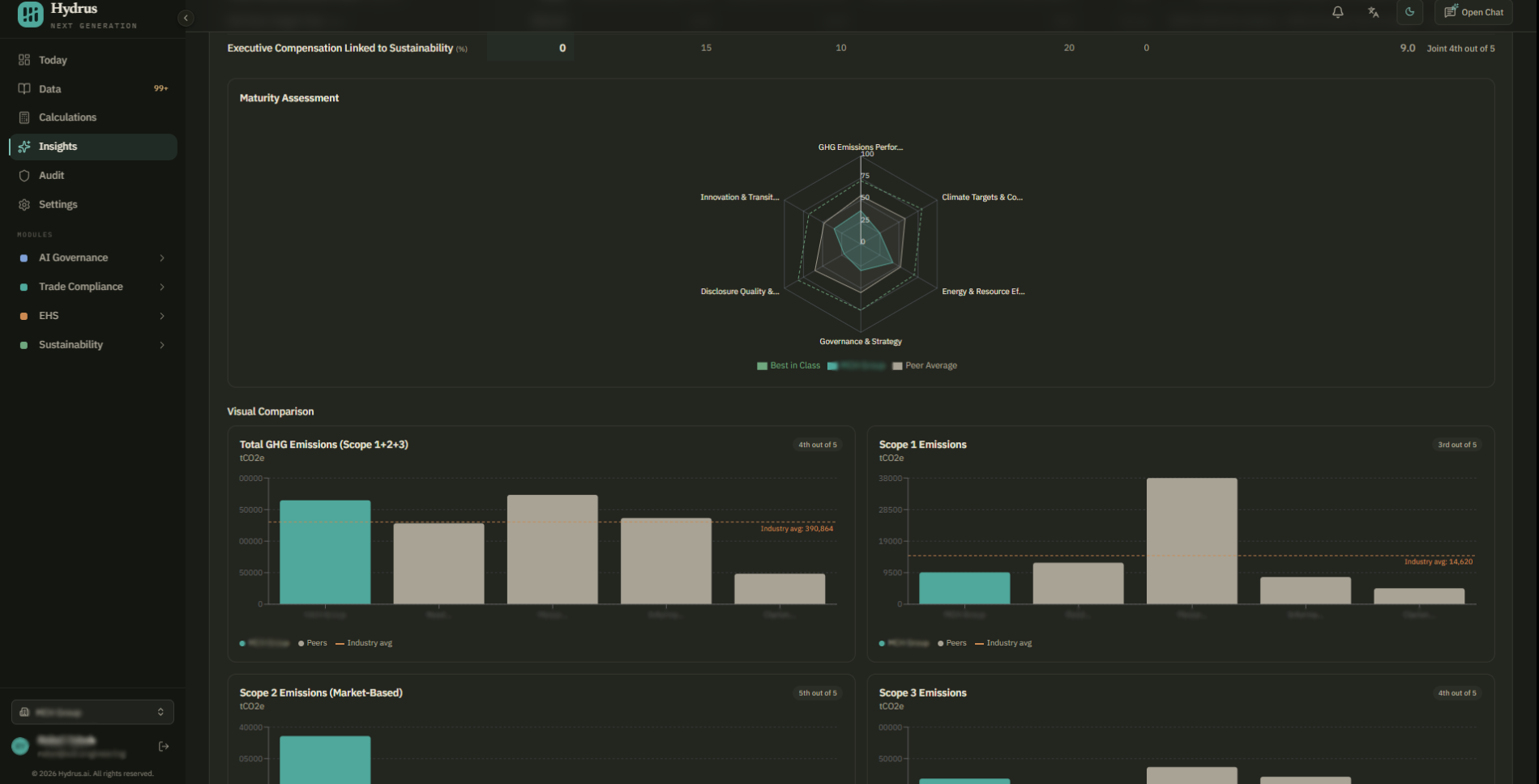Click the logout icon
Image resolution: width=1539 pixels, height=784 pixels.
(164, 746)
